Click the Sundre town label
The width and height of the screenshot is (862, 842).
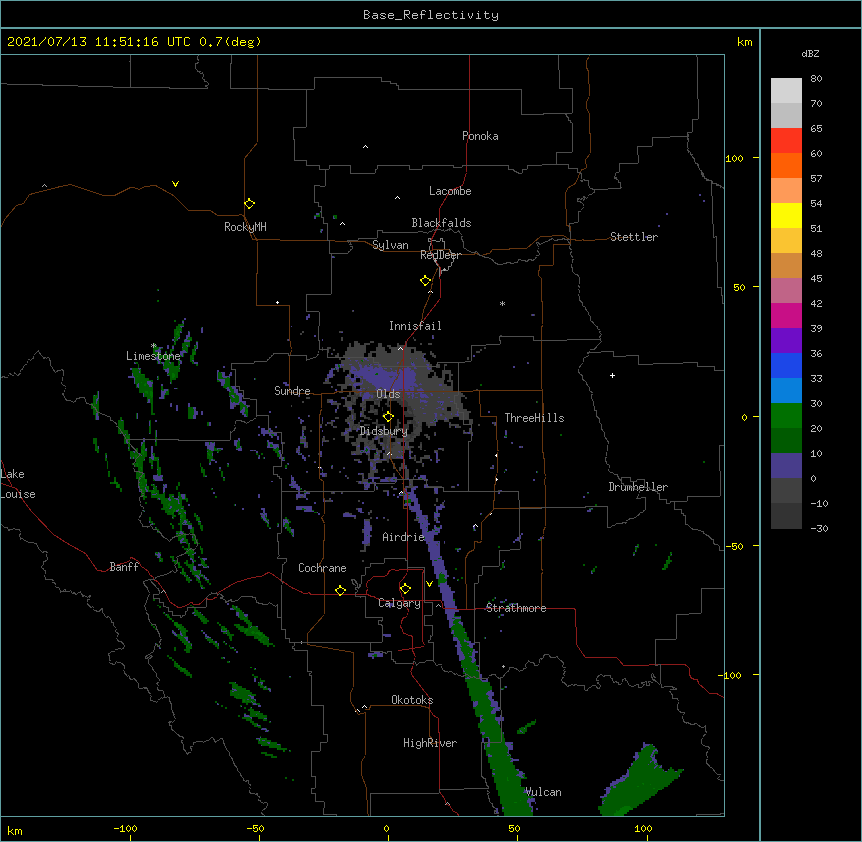[292, 391]
